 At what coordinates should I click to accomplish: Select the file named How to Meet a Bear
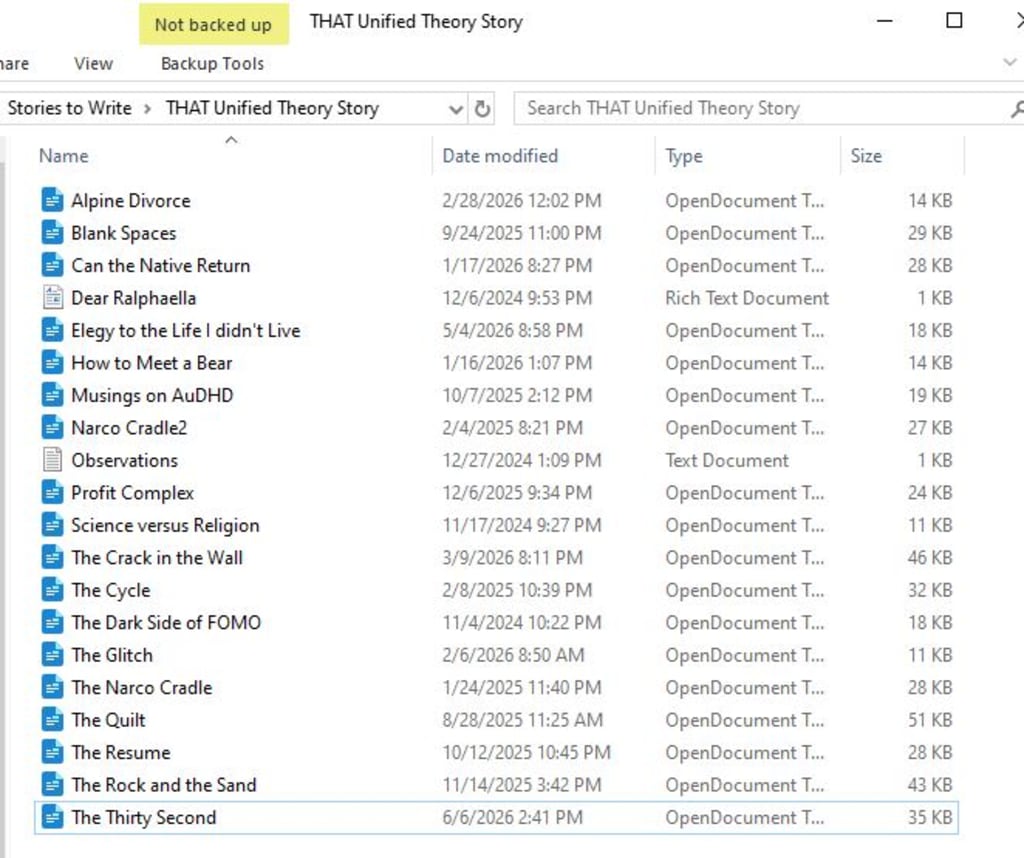click(152, 363)
